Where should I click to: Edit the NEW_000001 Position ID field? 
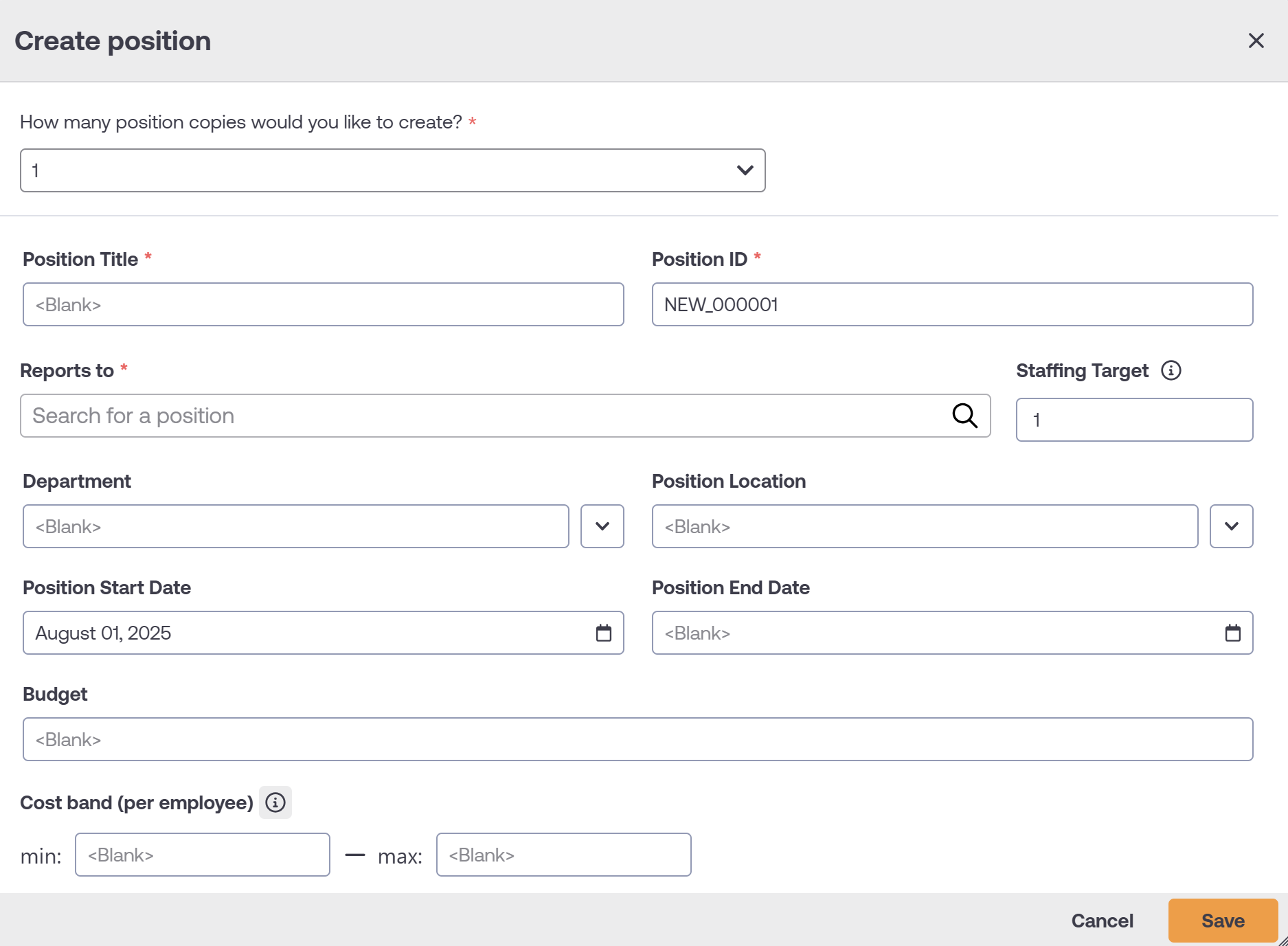951,304
